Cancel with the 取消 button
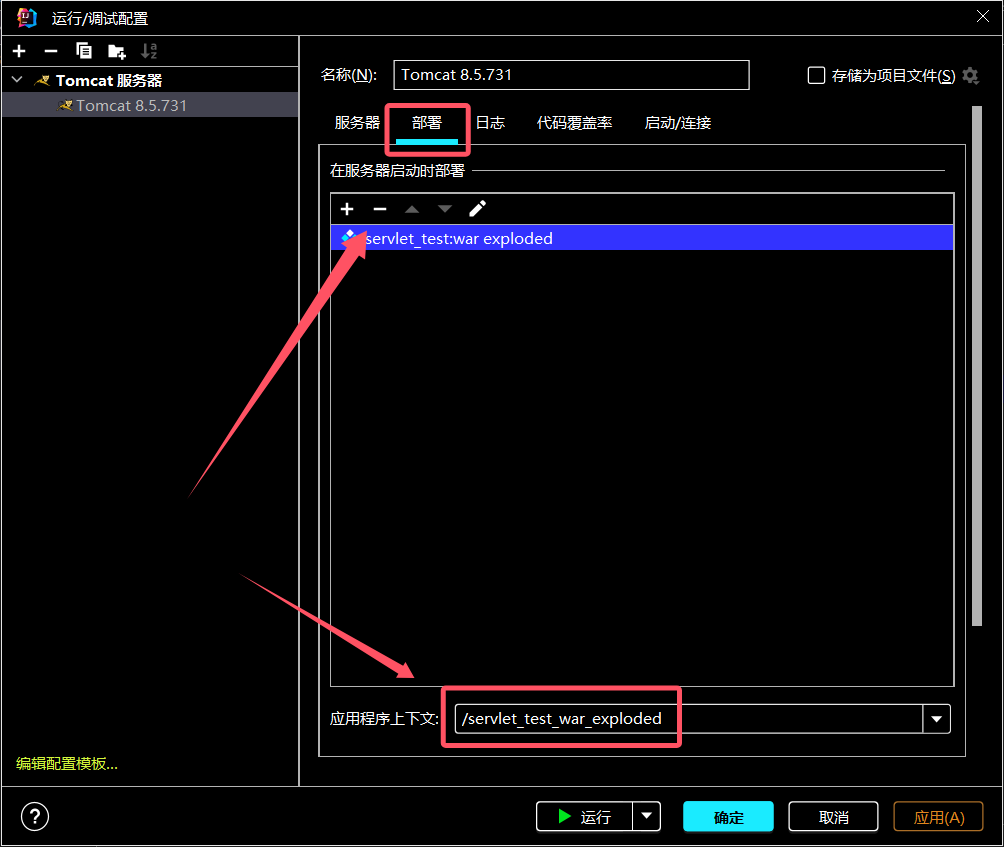The height and width of the screenshot is (847, 1004). pos(833,816)
